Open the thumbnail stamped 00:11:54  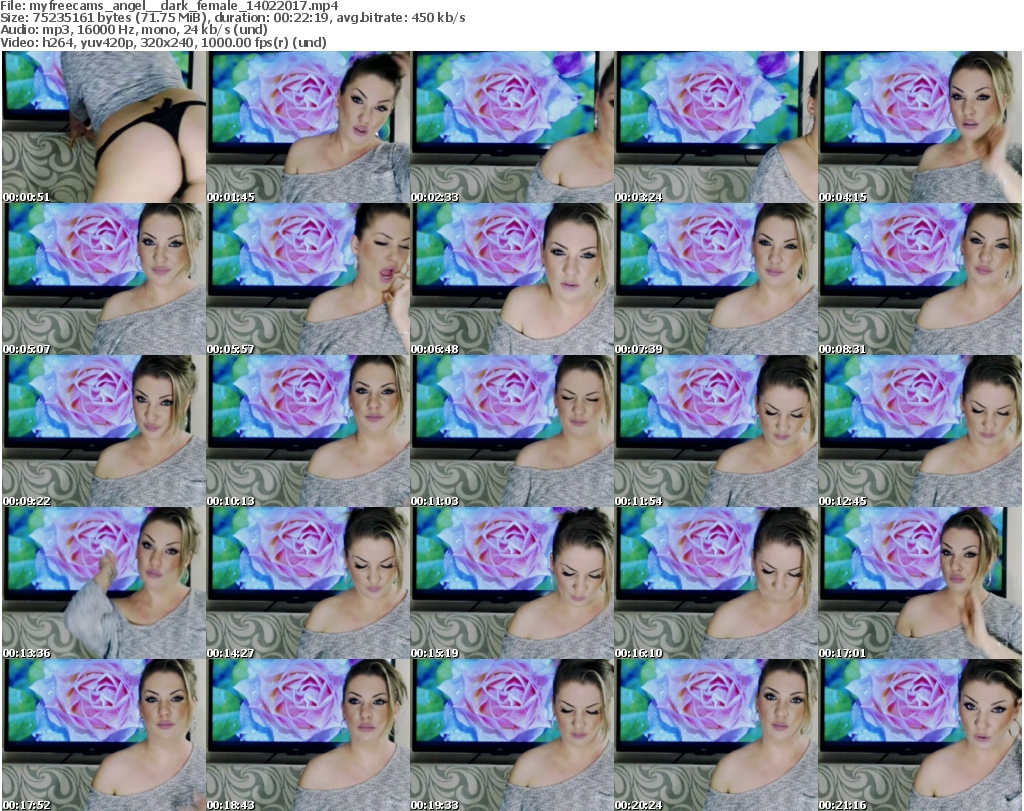716,431
